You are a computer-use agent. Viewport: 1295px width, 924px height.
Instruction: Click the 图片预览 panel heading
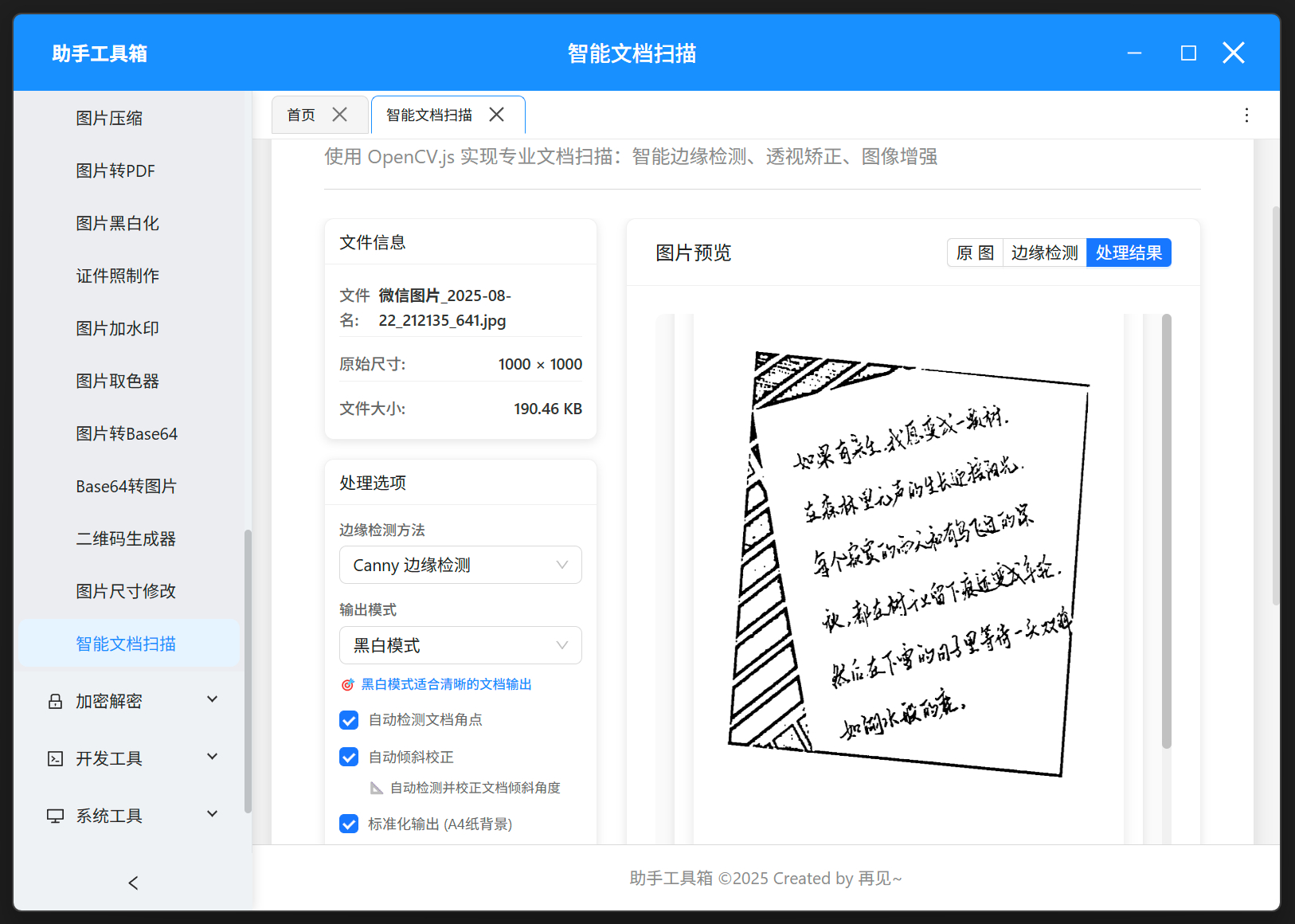pyautogui.click(x=693, y=253)
